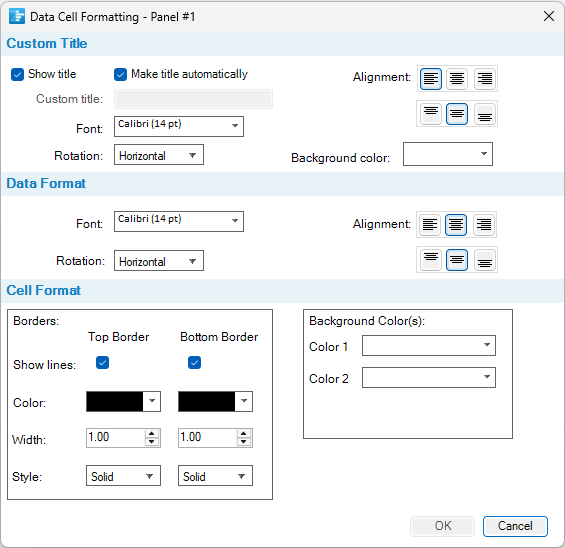The height and width of the screenshot is (548, 565).
Task: Click the Background Color(s) label
Action: click(x=367, y=321)
